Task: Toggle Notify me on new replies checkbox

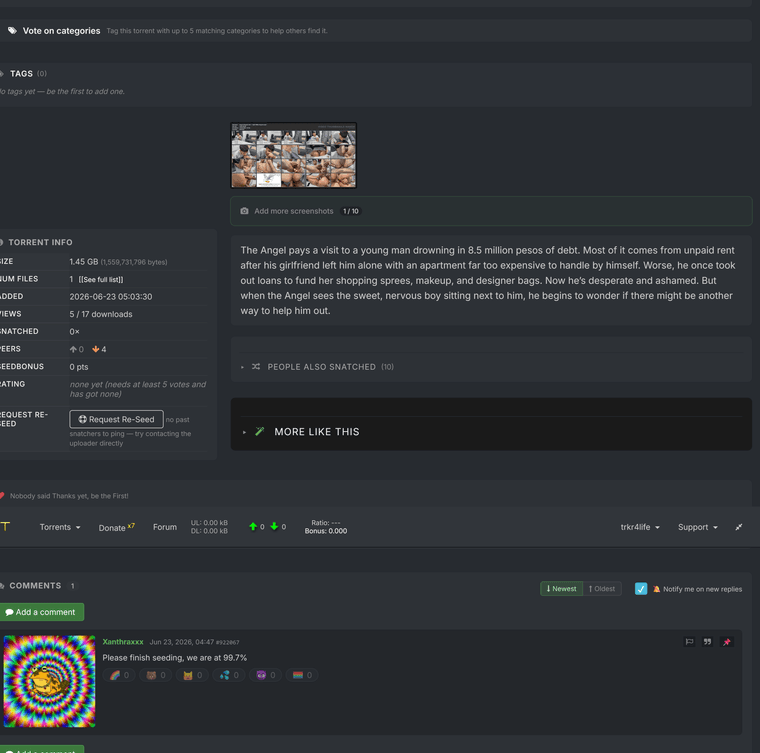Action: tap(641, 589)
